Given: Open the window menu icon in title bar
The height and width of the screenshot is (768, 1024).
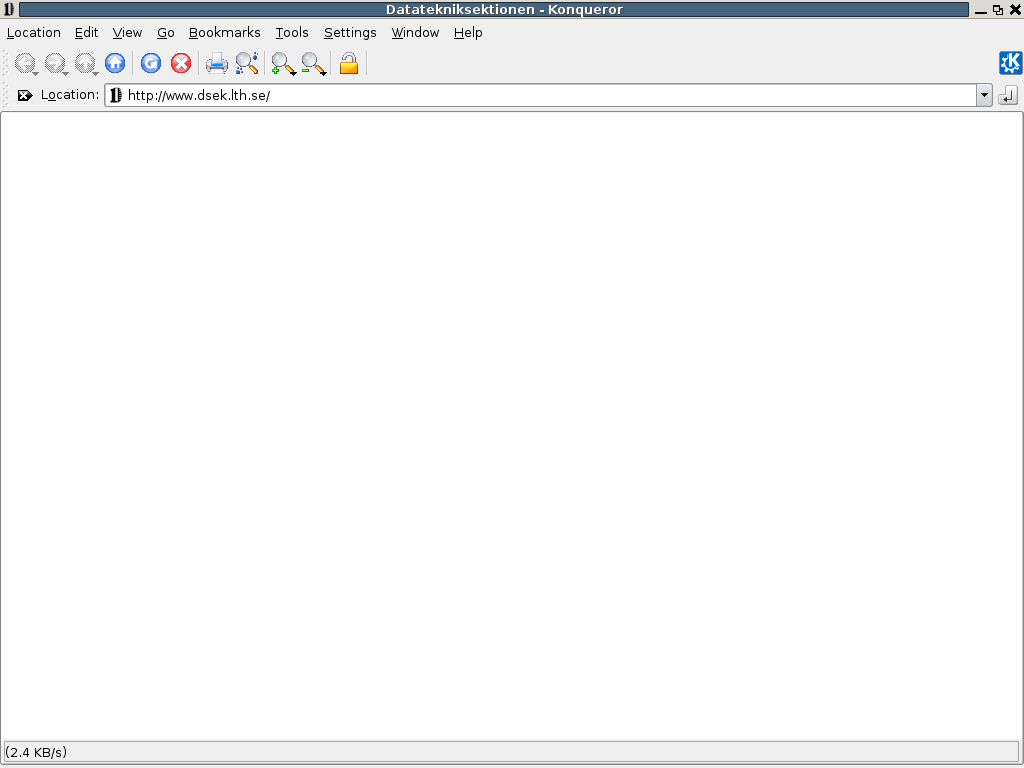Looking at the screenshot, I should pyautogui.click(x=8, y=9).
